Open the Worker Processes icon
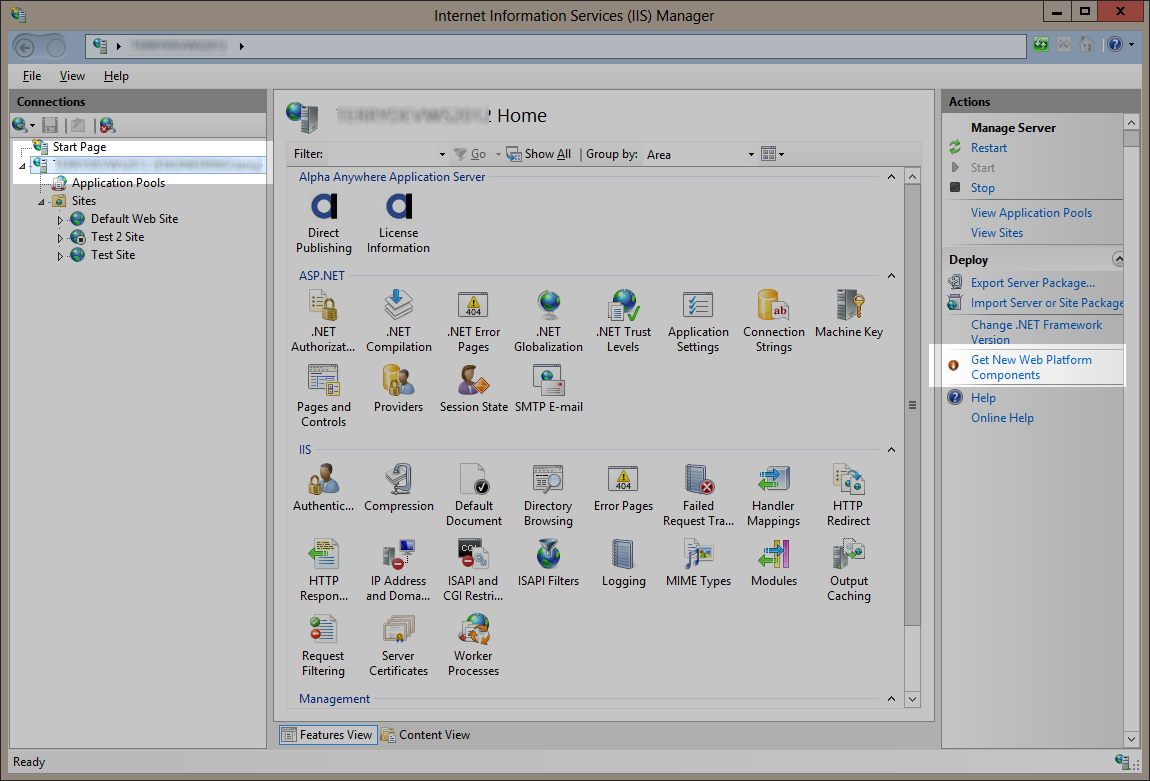 point(473,645)
